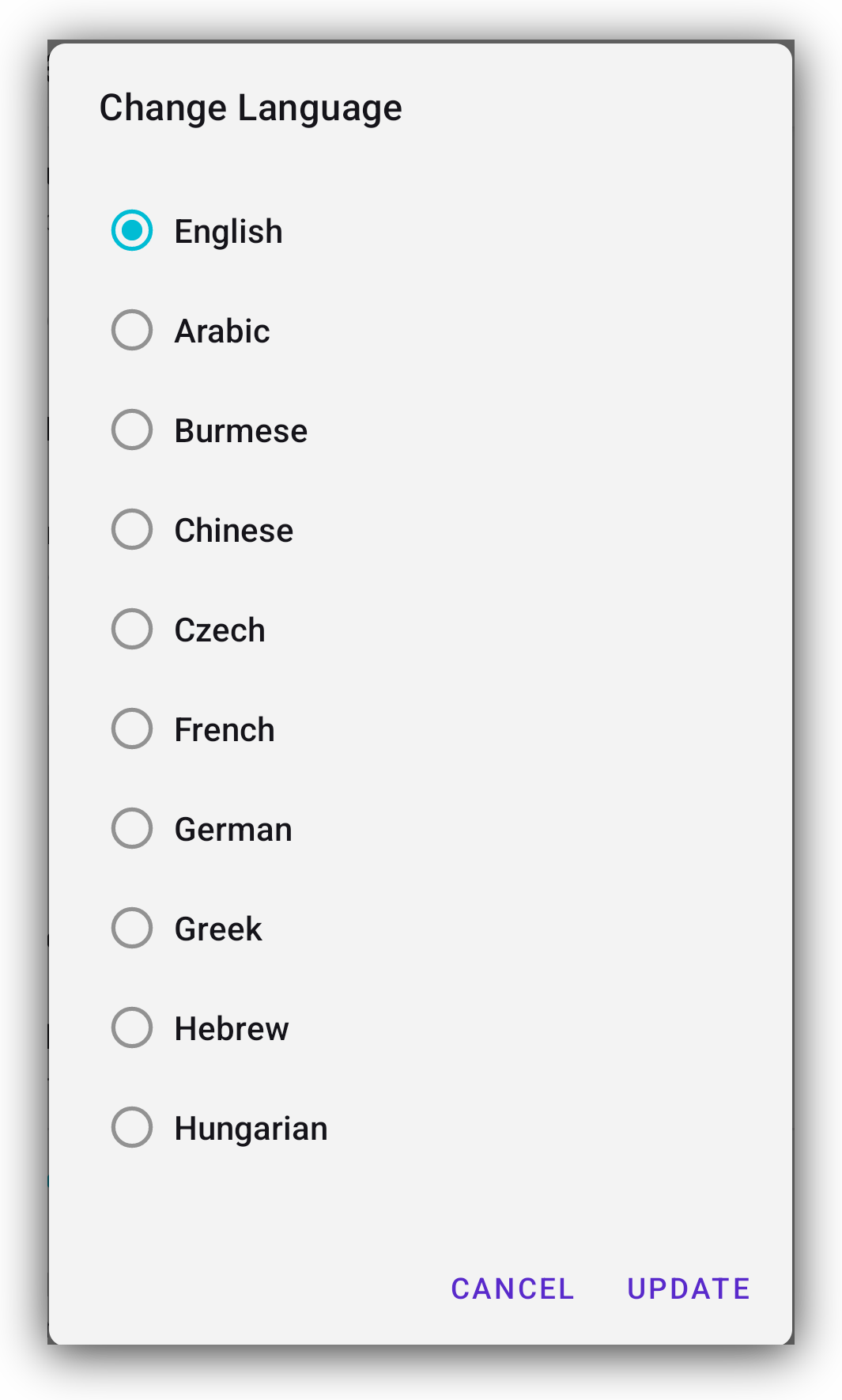This screenshot has height=1400, width=842.
Task: Select the Greek language option
Action: point(132,929)
